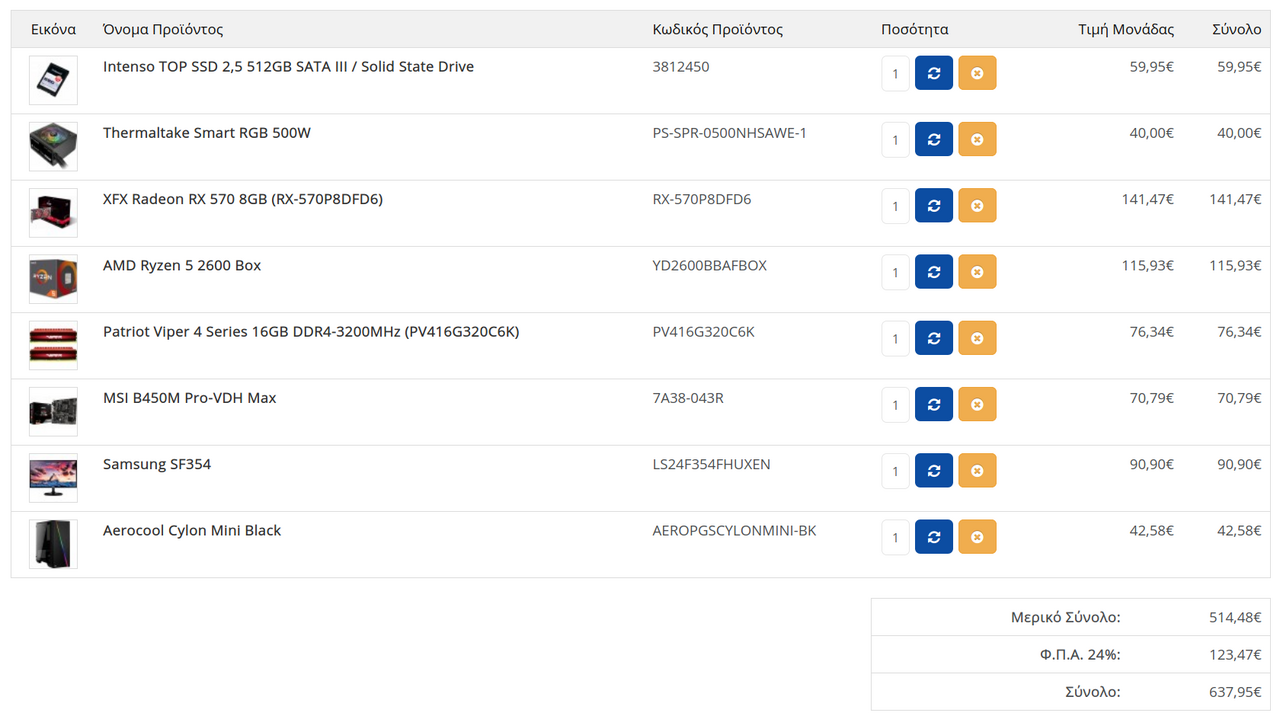1280x716 pixels.
Task: Open Intenso TOP SSD 2,5 512GB product link
Action: (x=288, y=67)
